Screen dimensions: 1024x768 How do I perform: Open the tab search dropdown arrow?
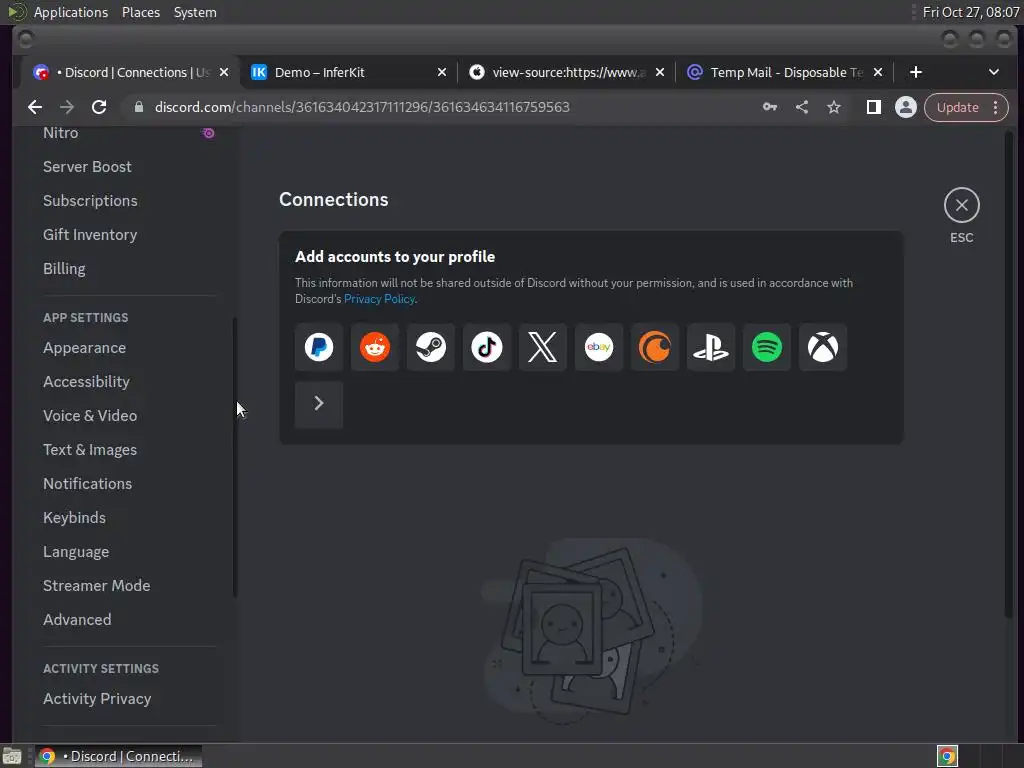pos(994,72)
